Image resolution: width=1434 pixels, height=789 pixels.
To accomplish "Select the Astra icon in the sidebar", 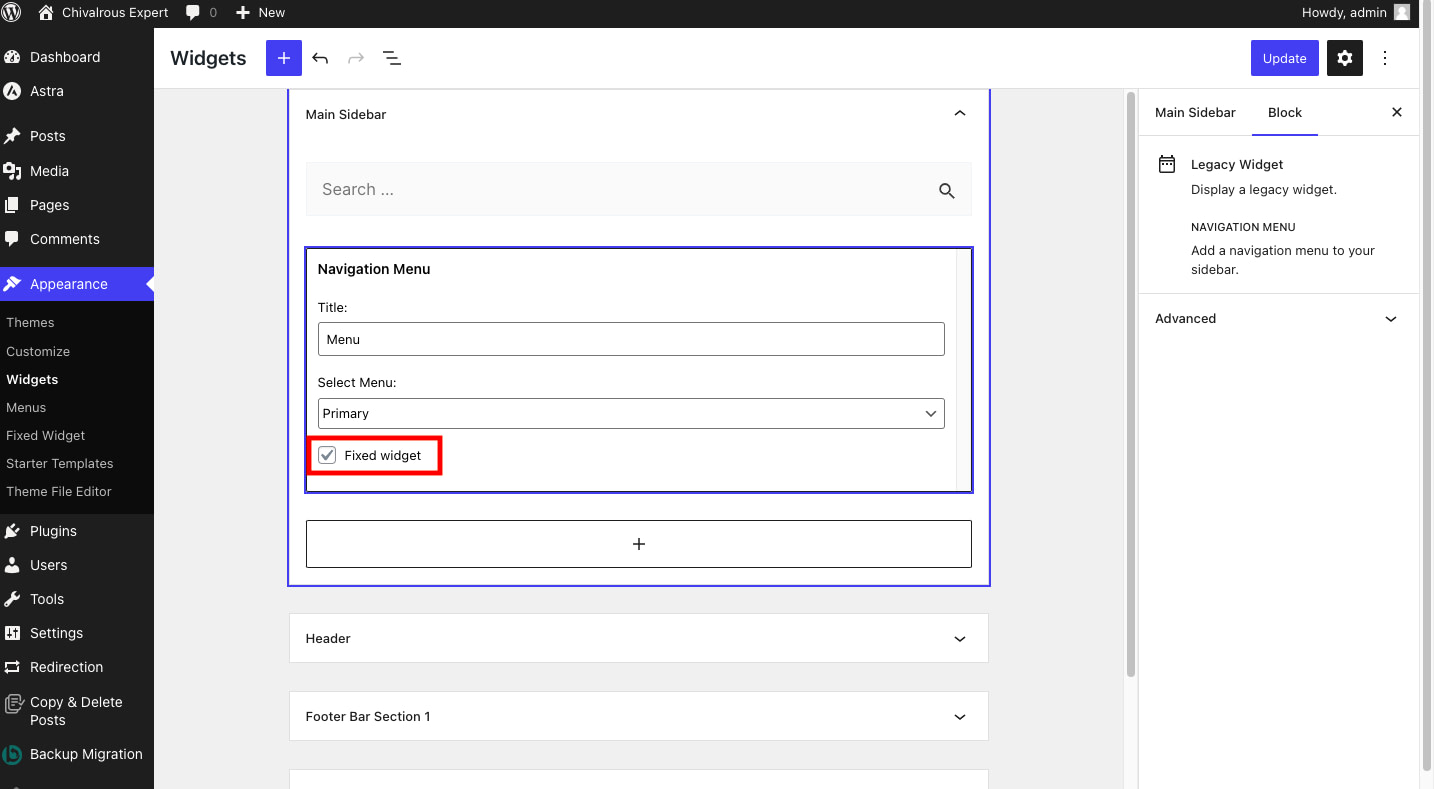I will coord(12,91).
